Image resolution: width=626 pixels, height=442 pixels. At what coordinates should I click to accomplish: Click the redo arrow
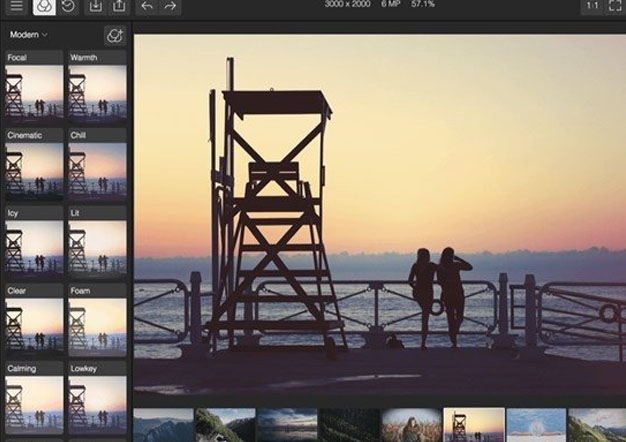point(171,6)
